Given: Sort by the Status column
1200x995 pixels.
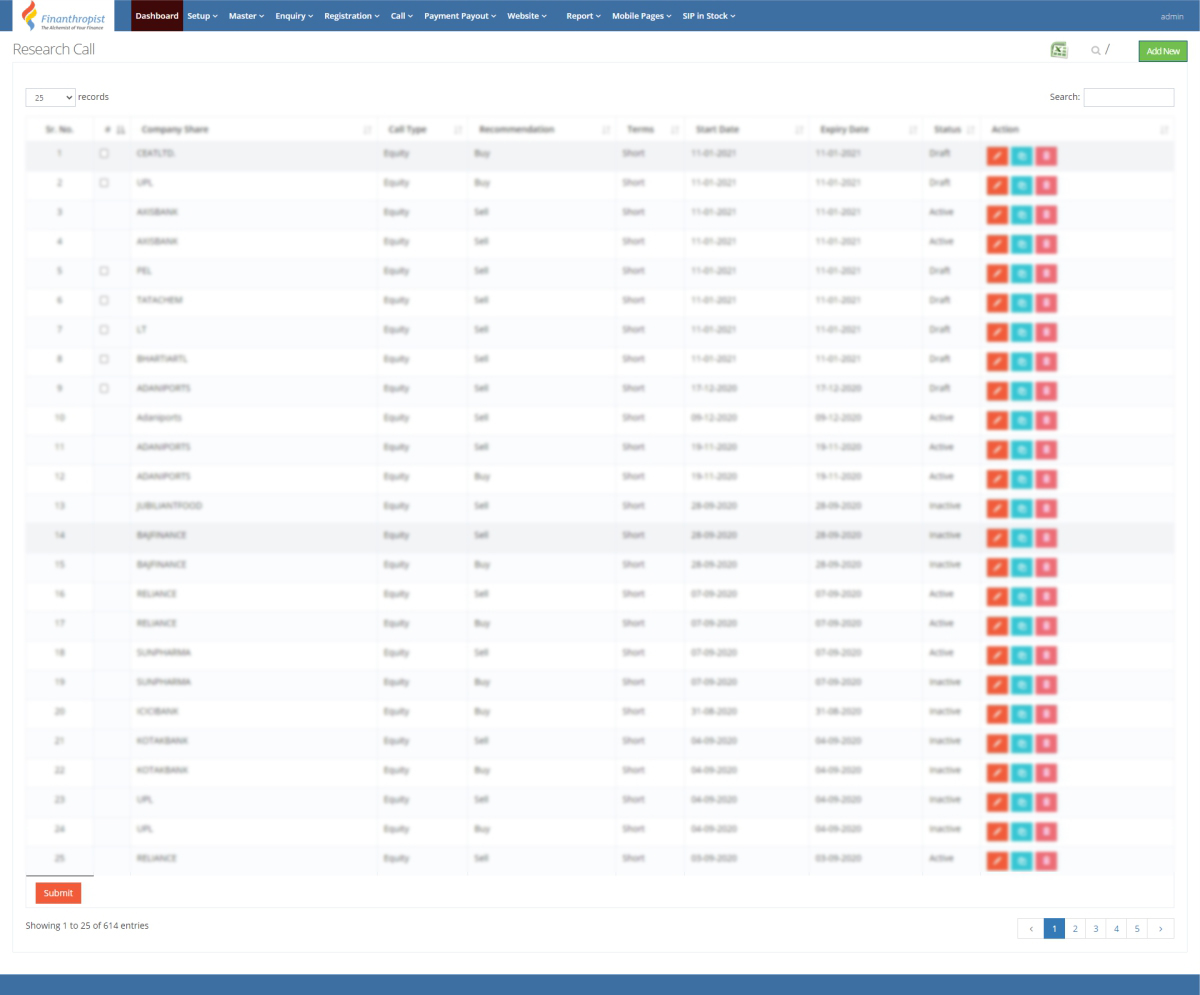Looking at the screenshot, I should [x=951, y=129].
